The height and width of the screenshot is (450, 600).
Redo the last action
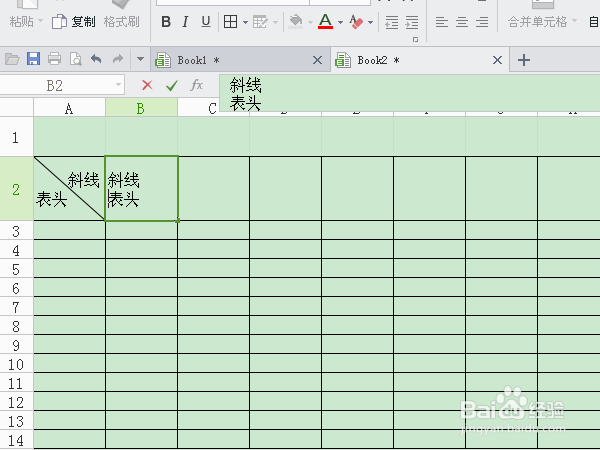click(117, 59)
